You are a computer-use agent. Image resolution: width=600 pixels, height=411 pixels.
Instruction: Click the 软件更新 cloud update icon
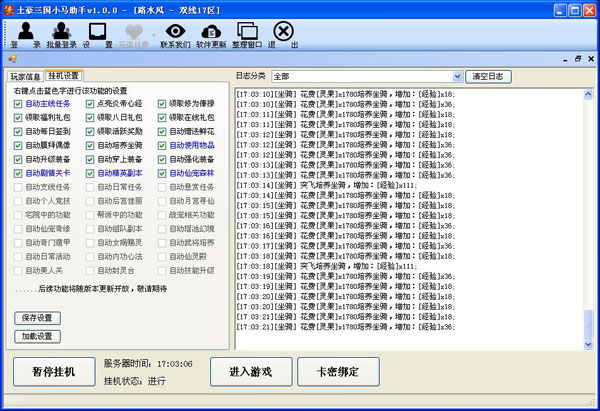211,35
